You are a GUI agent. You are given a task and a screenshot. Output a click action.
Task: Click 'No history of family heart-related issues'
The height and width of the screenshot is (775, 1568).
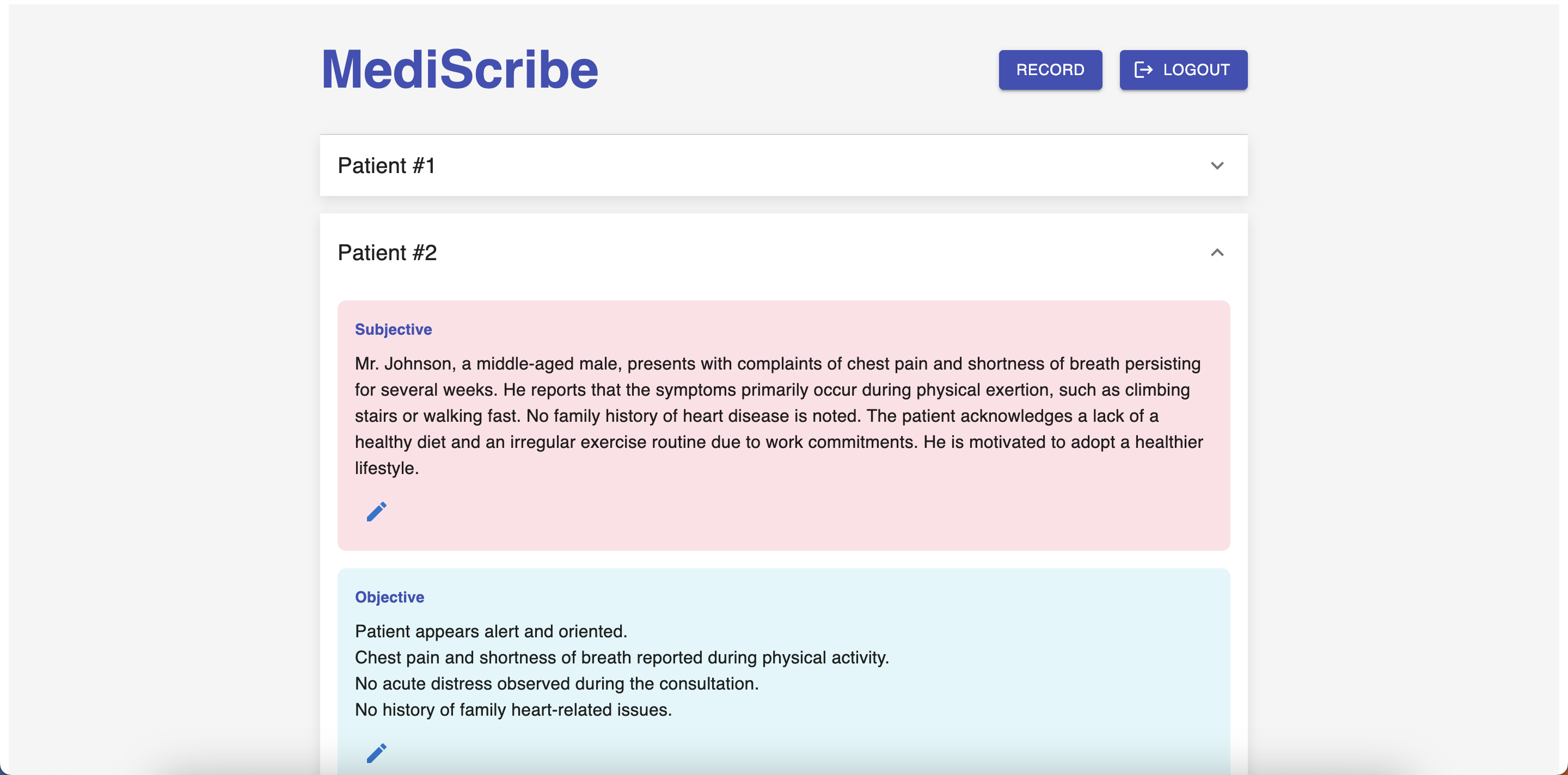click(x=513, y=710)
